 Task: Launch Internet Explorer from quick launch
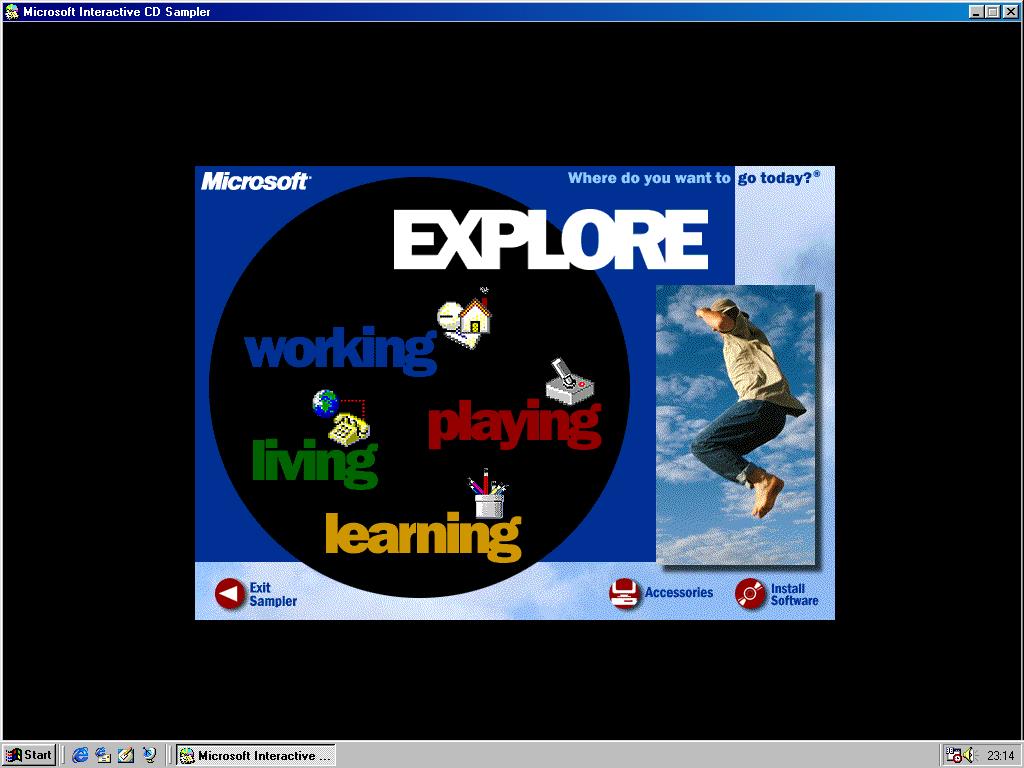point(80,755)
